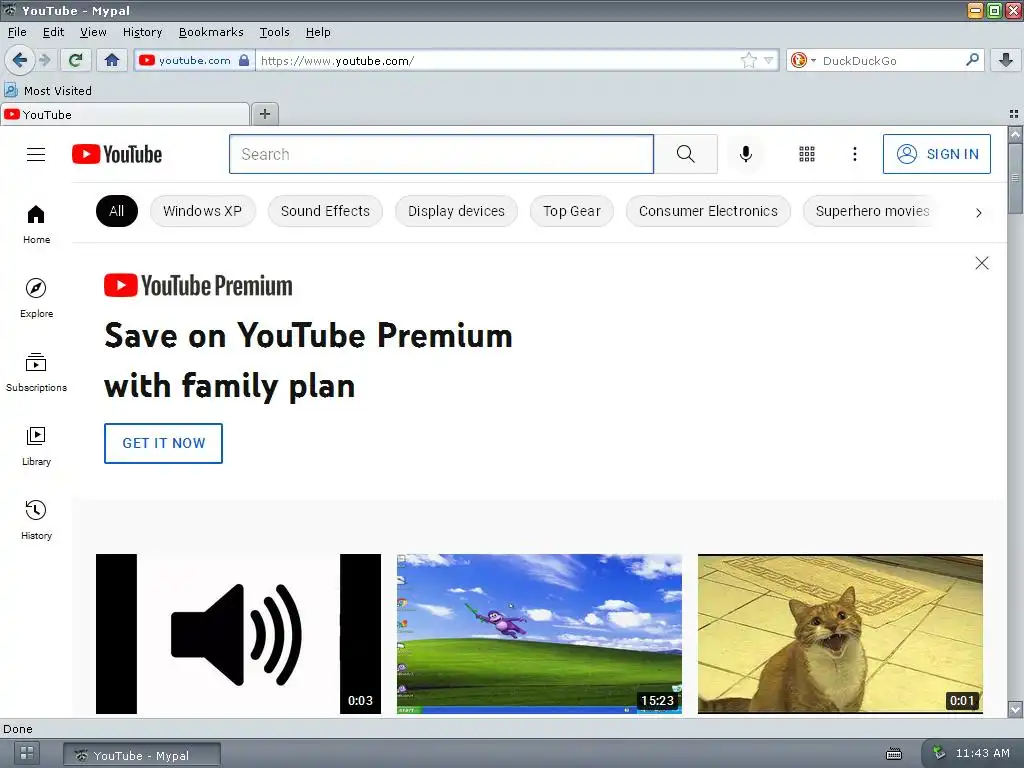Open the URL history dropdown arrow

[769, 61]
